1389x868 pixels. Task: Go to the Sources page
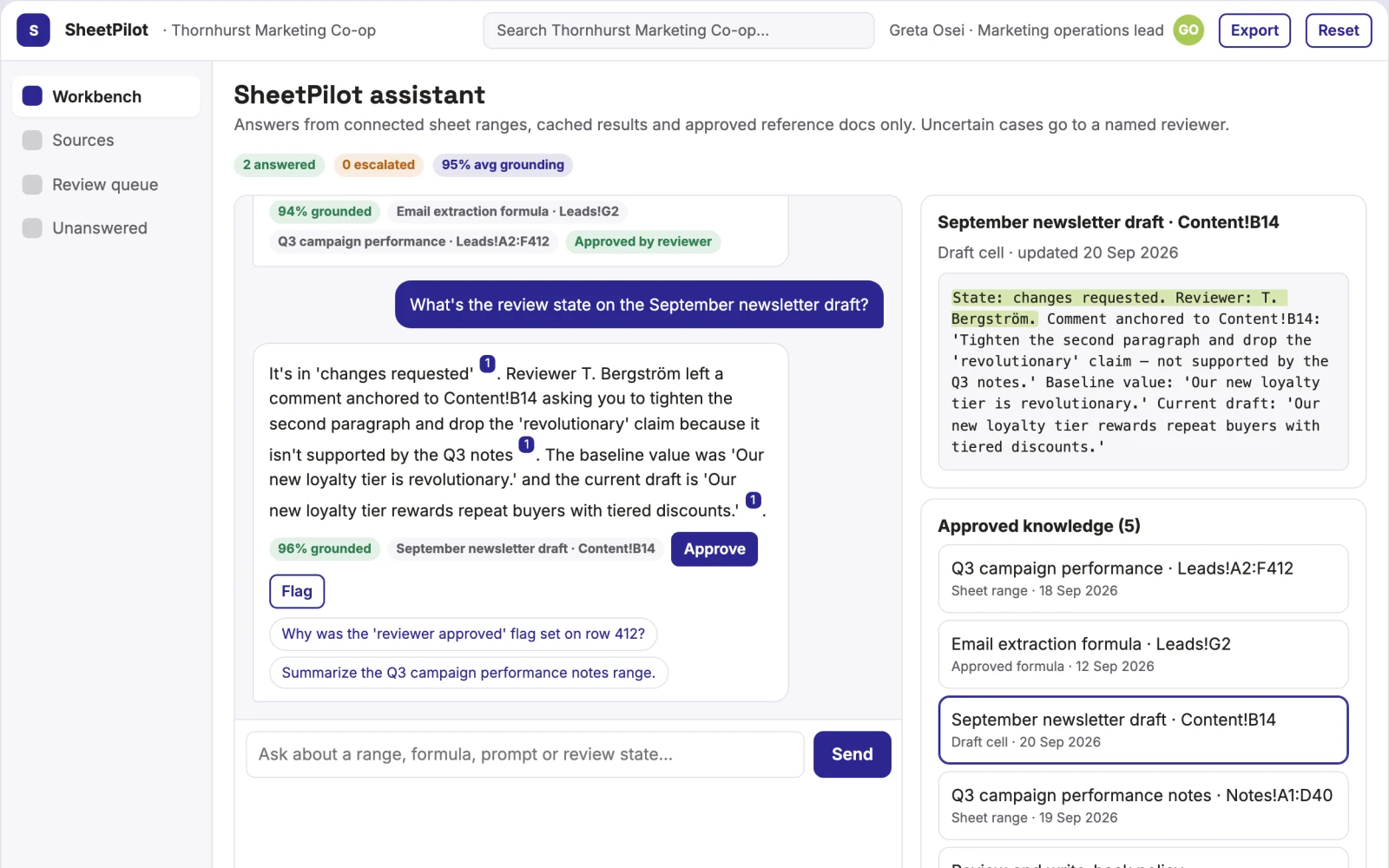pos(106,141)
